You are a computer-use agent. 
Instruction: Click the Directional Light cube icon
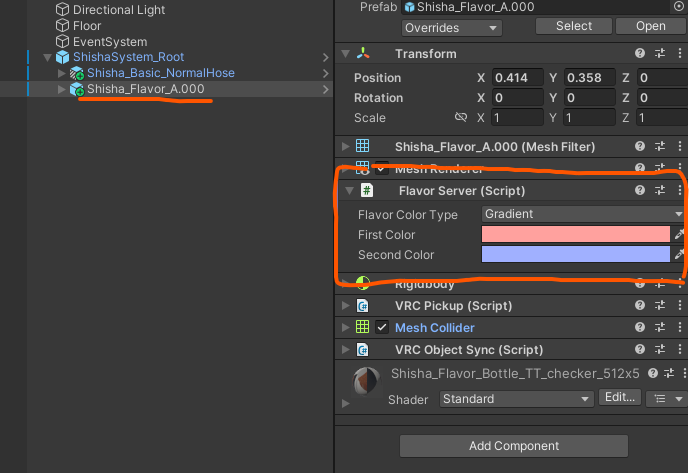(x=62, y=9)
